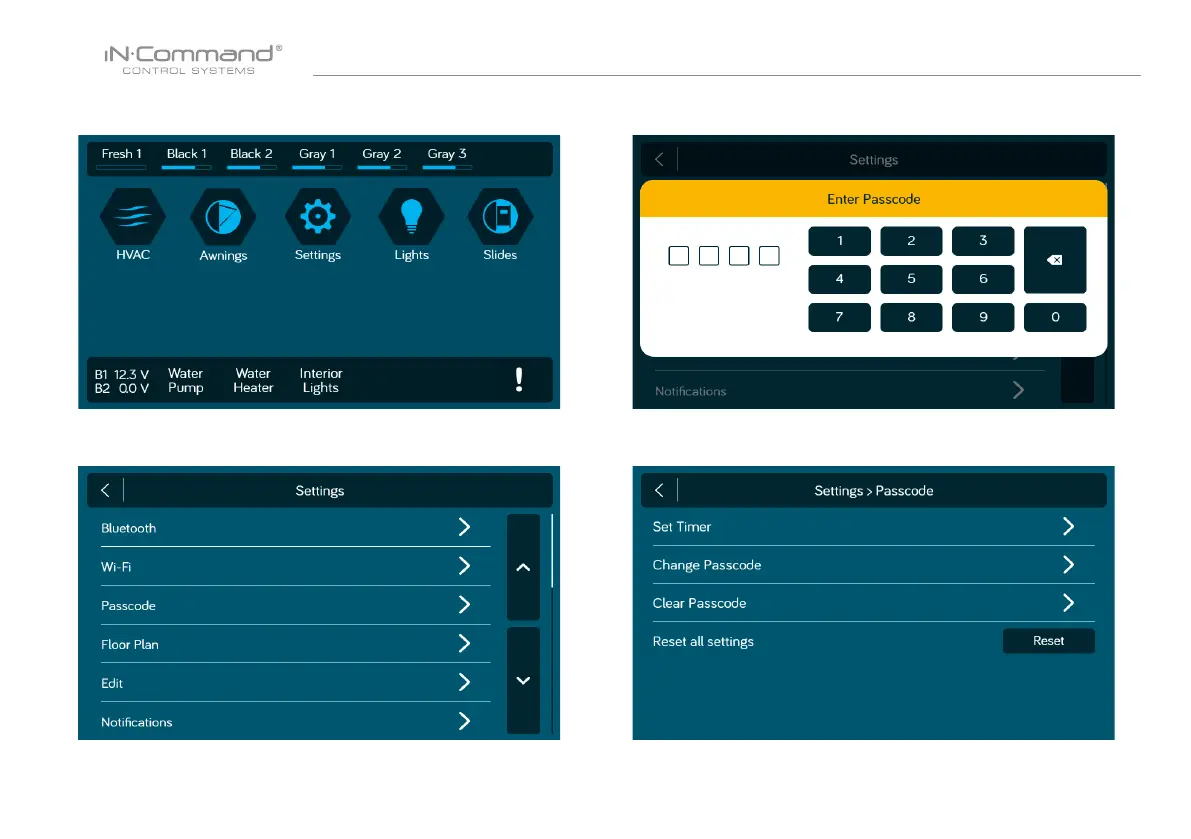This screenshot has width=1191, height=839.
Task: Click the 'Clear Passcode' label
Action: click(x=699, y=603)
